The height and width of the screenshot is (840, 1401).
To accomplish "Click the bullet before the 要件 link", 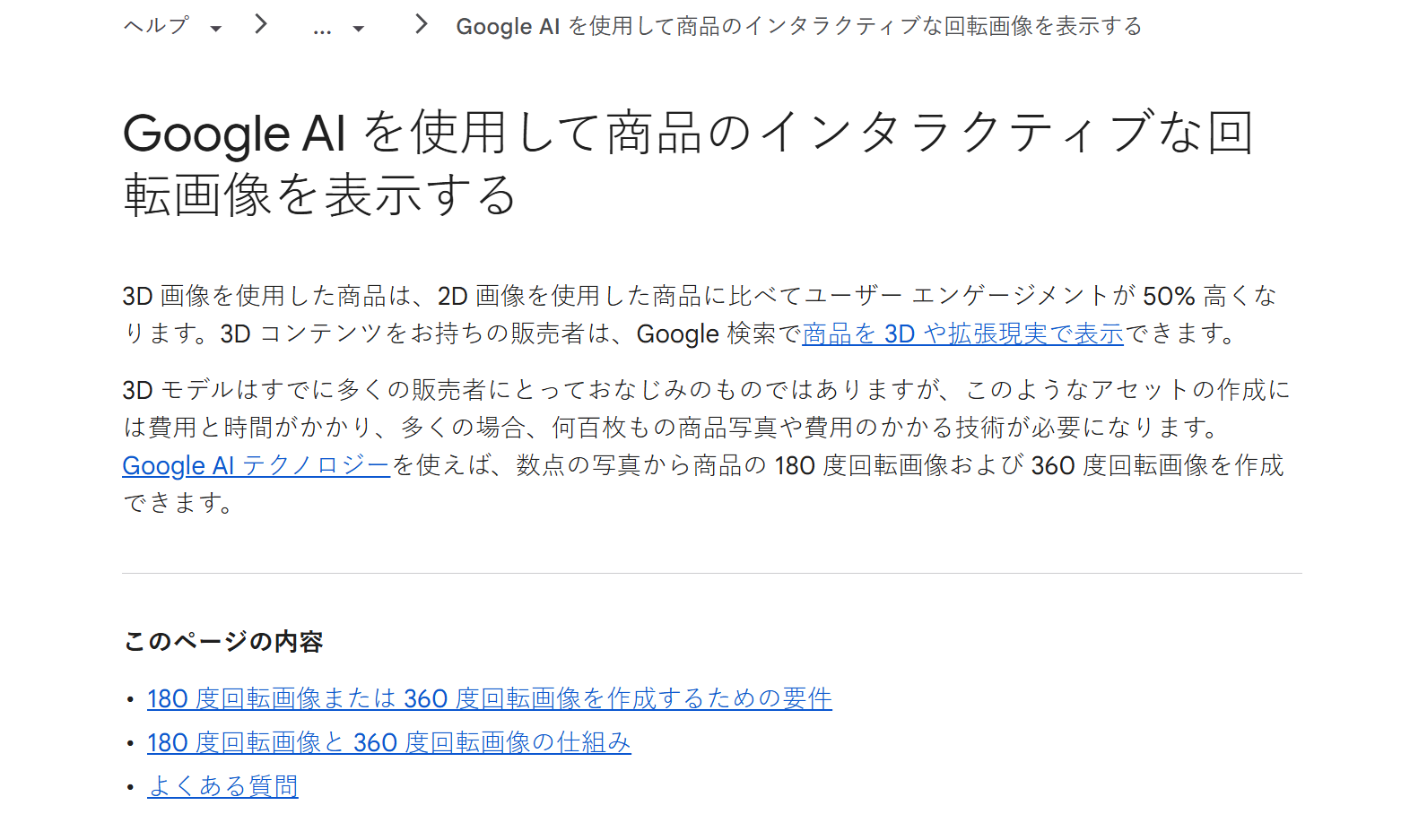I will 130,700.
